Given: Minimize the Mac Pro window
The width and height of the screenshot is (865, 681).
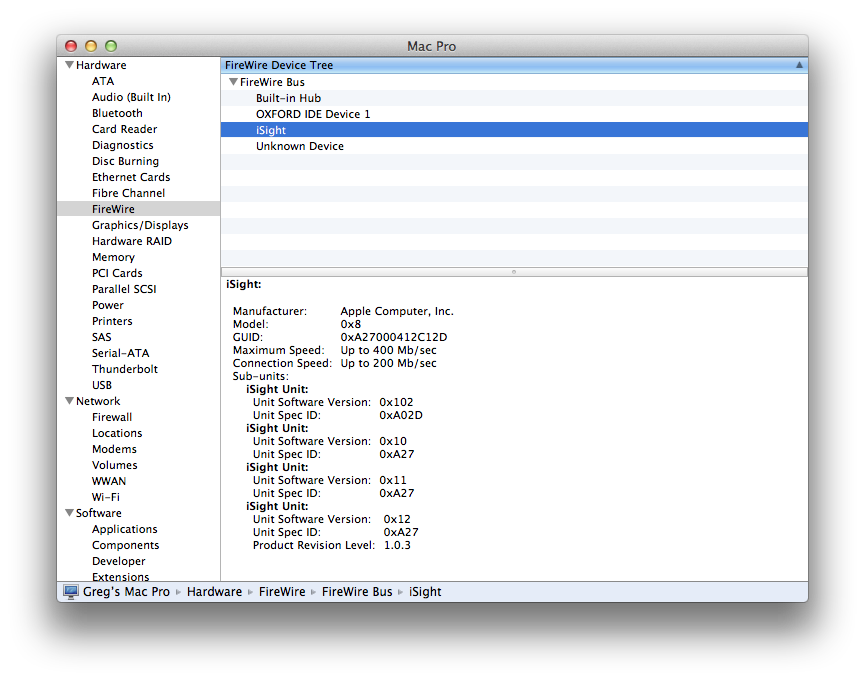Looking at the screenshot, I should click(x=91, y=46).
